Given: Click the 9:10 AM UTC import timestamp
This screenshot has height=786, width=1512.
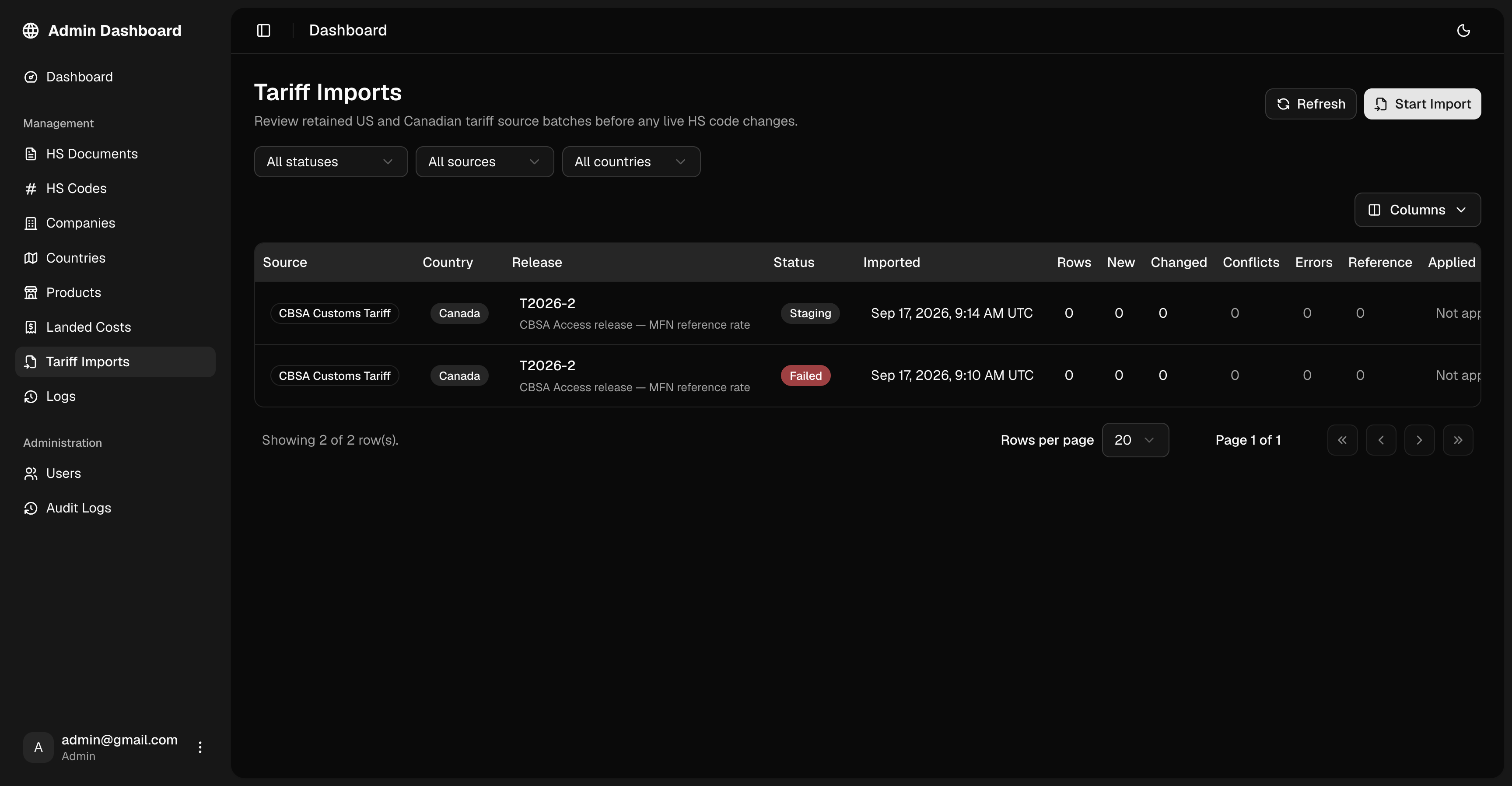Looking at the screenshot, I should 952,375.
